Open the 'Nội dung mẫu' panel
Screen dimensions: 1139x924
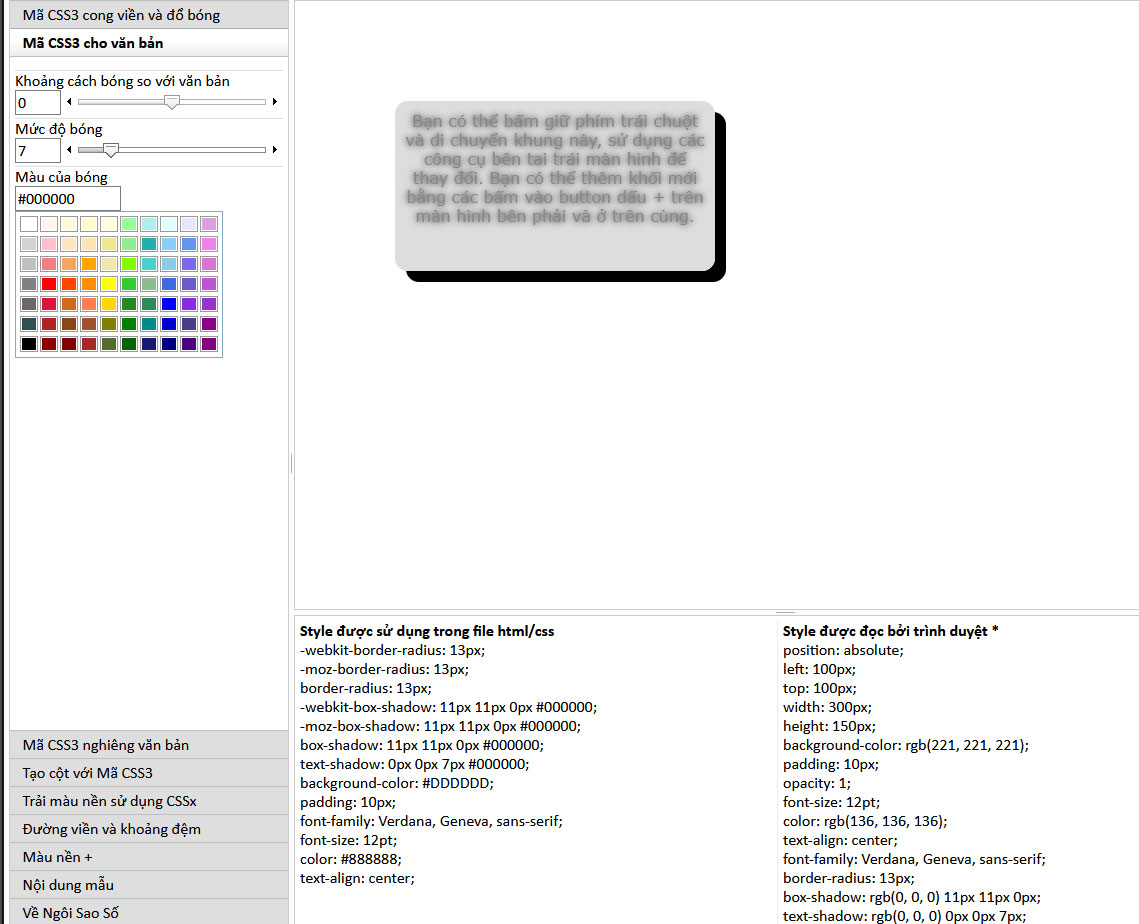pos(149,885)
